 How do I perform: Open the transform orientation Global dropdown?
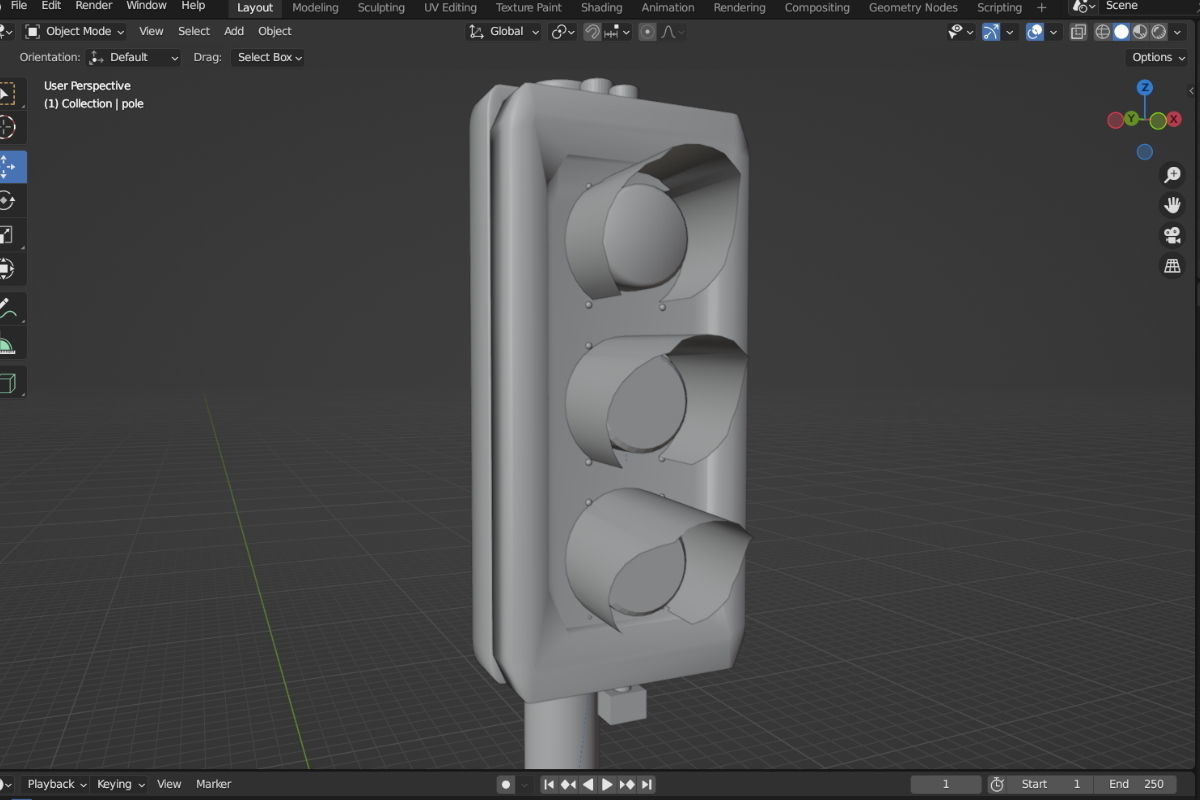504,31
